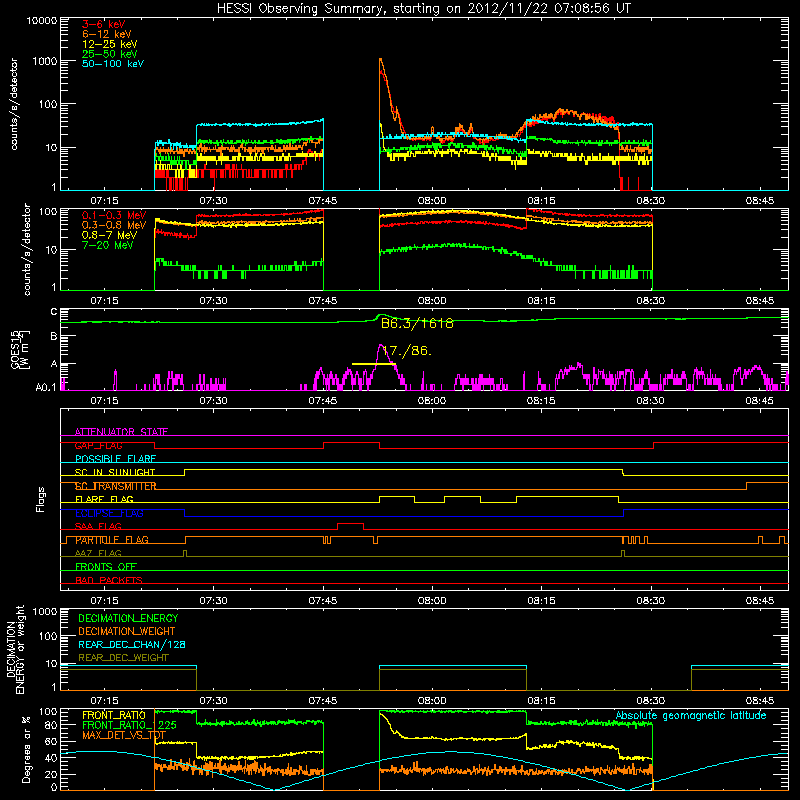Image resolution: width=800 pixels, height=800 pixels.
Task: Select the DECIMATION_ENERGY legend label
Action: [x=128, y=618]
